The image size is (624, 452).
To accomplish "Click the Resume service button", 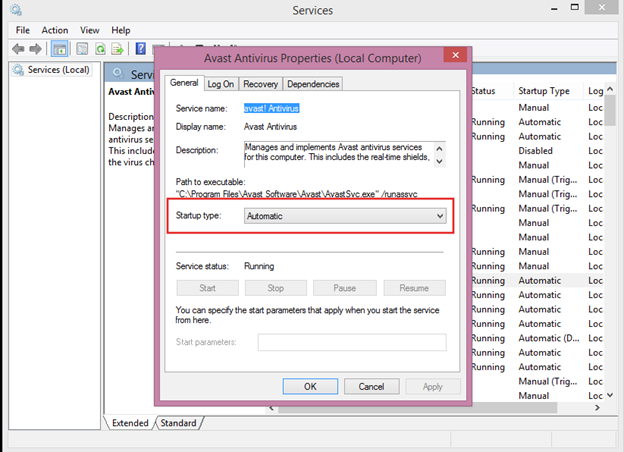I will [x=414, y=288].
